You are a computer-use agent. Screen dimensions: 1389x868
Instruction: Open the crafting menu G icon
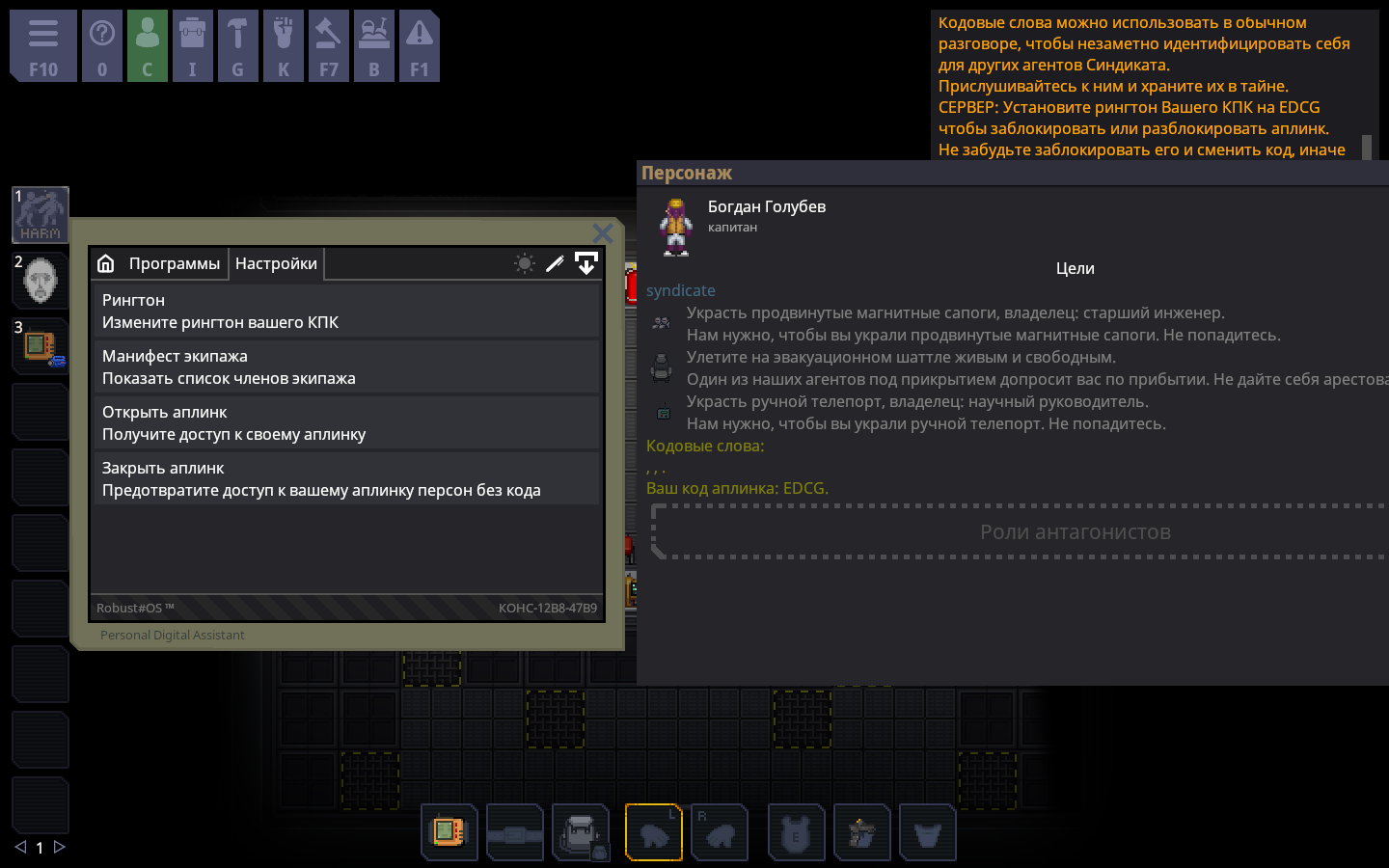(x=238, y=46)
